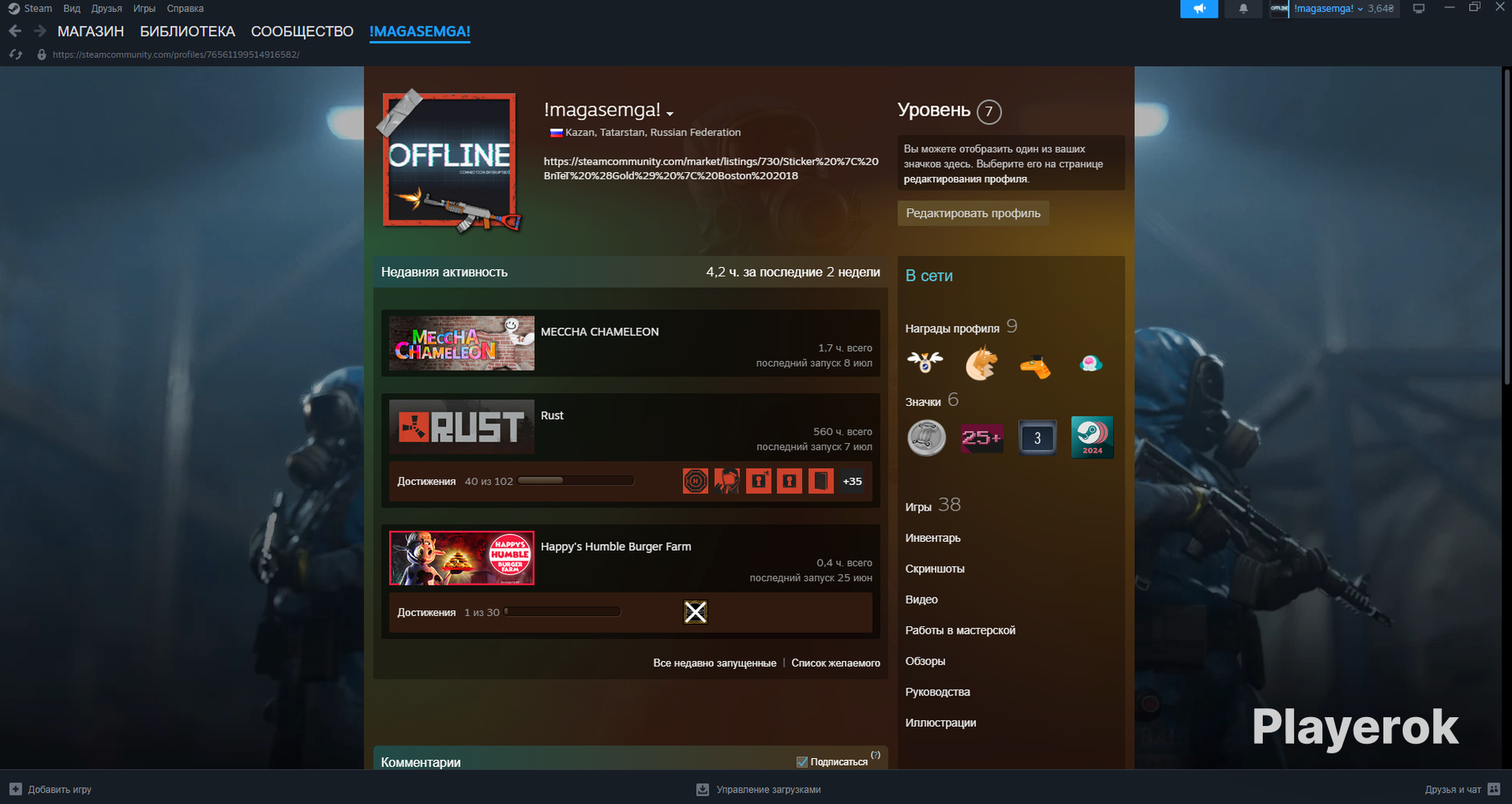
Task: Open the steamcommunity market listing link
Action: [x=711, y=168]
